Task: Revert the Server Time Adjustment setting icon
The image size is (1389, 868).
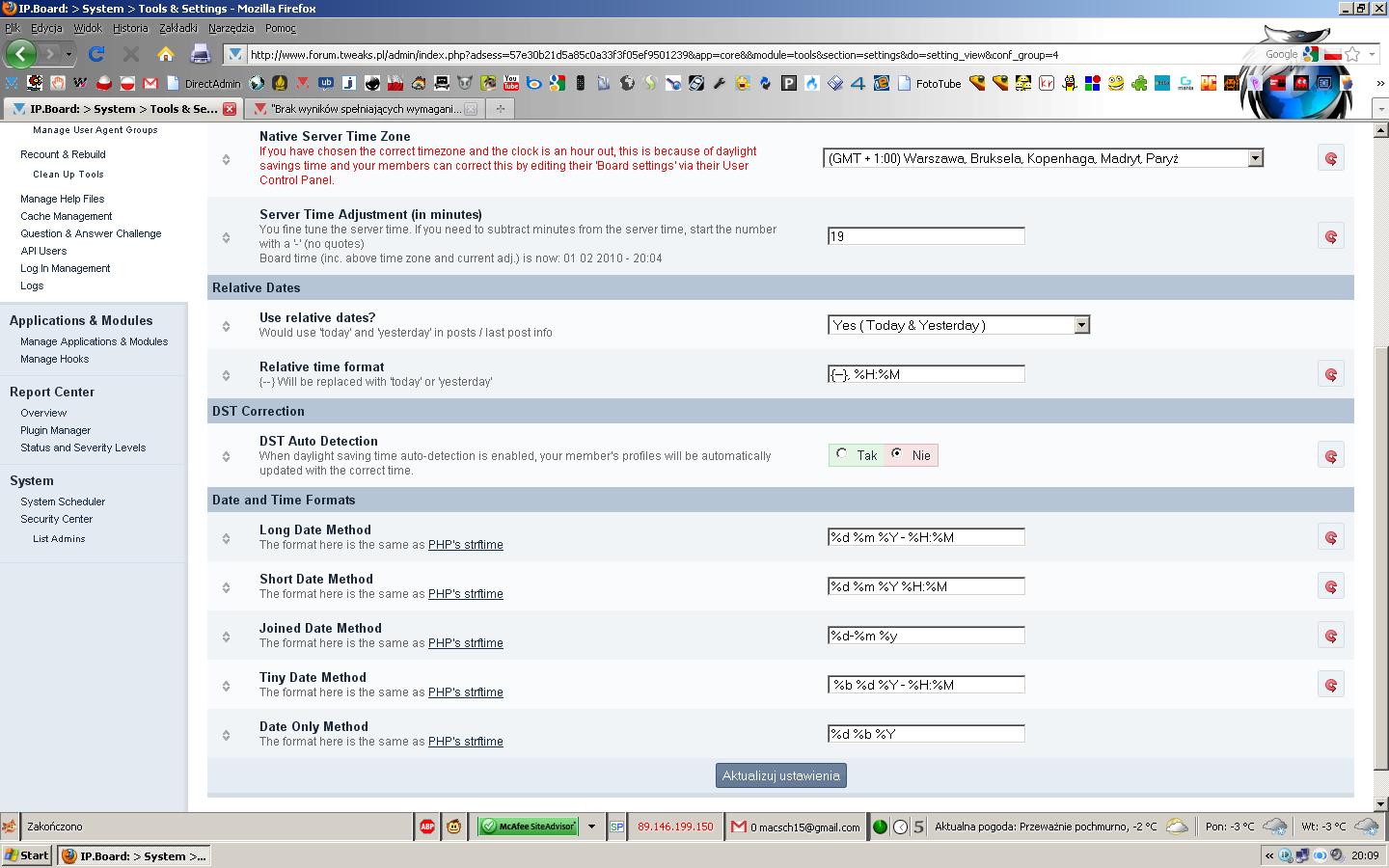Action: [1330, 236]
